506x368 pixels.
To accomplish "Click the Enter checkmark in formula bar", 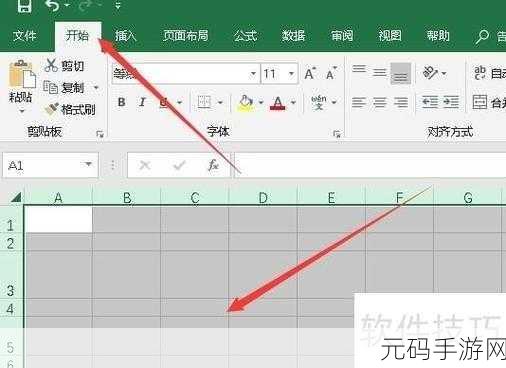I will tap(179, 165).
